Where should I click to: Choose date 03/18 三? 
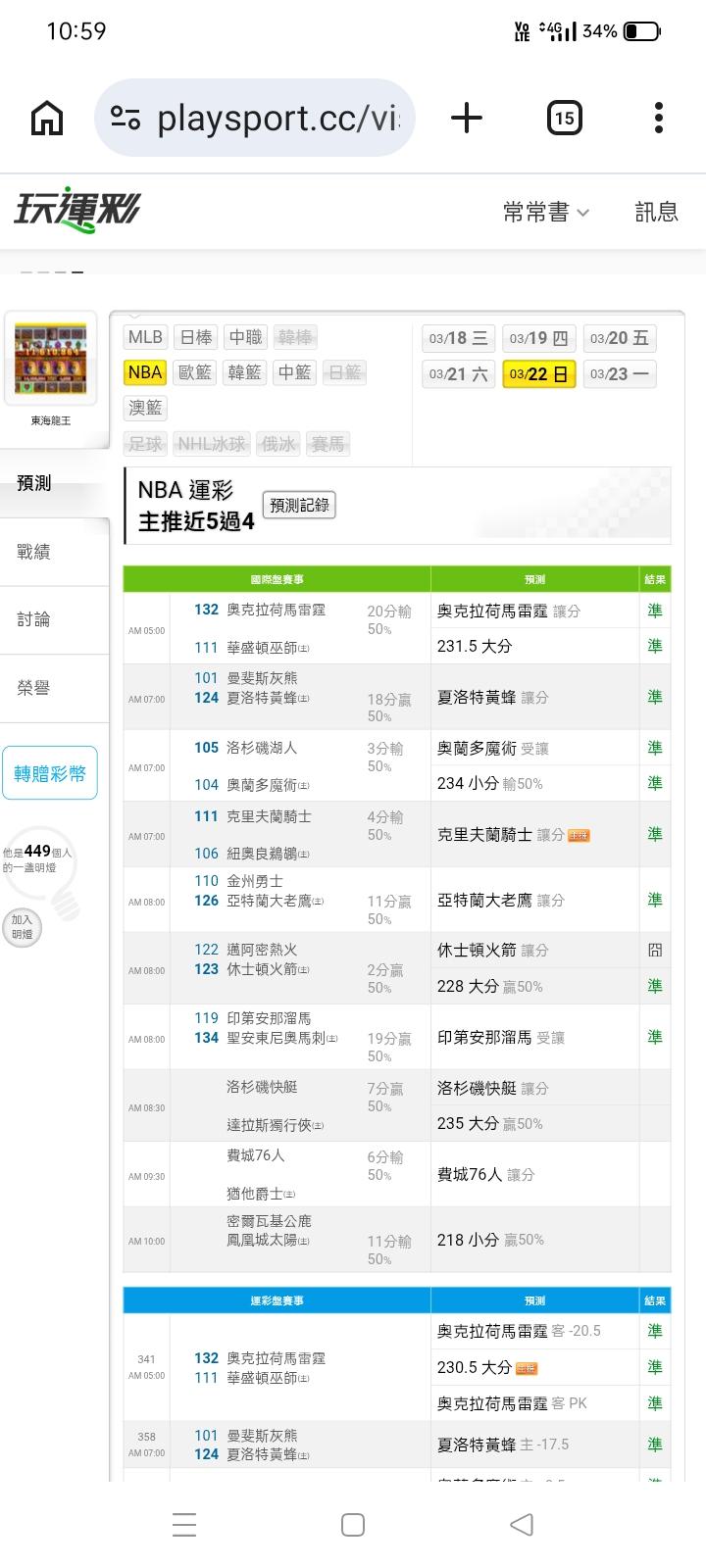458,338
